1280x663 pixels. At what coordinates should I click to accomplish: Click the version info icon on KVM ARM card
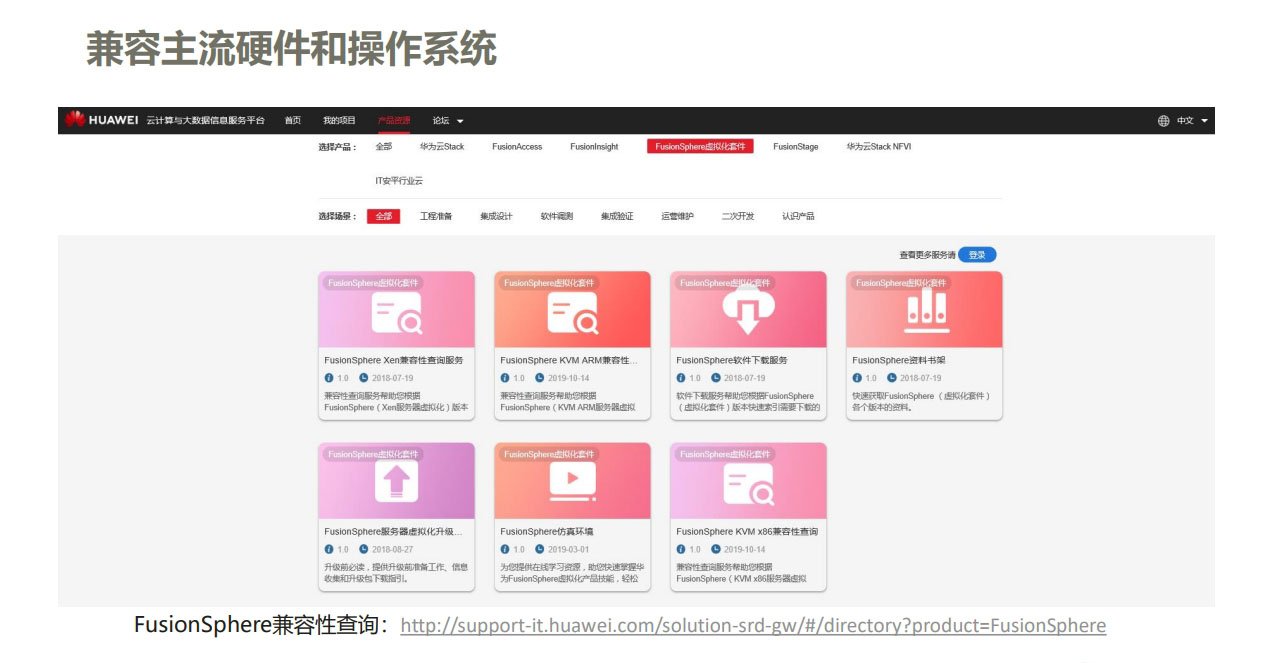click(x=504, y=378)
